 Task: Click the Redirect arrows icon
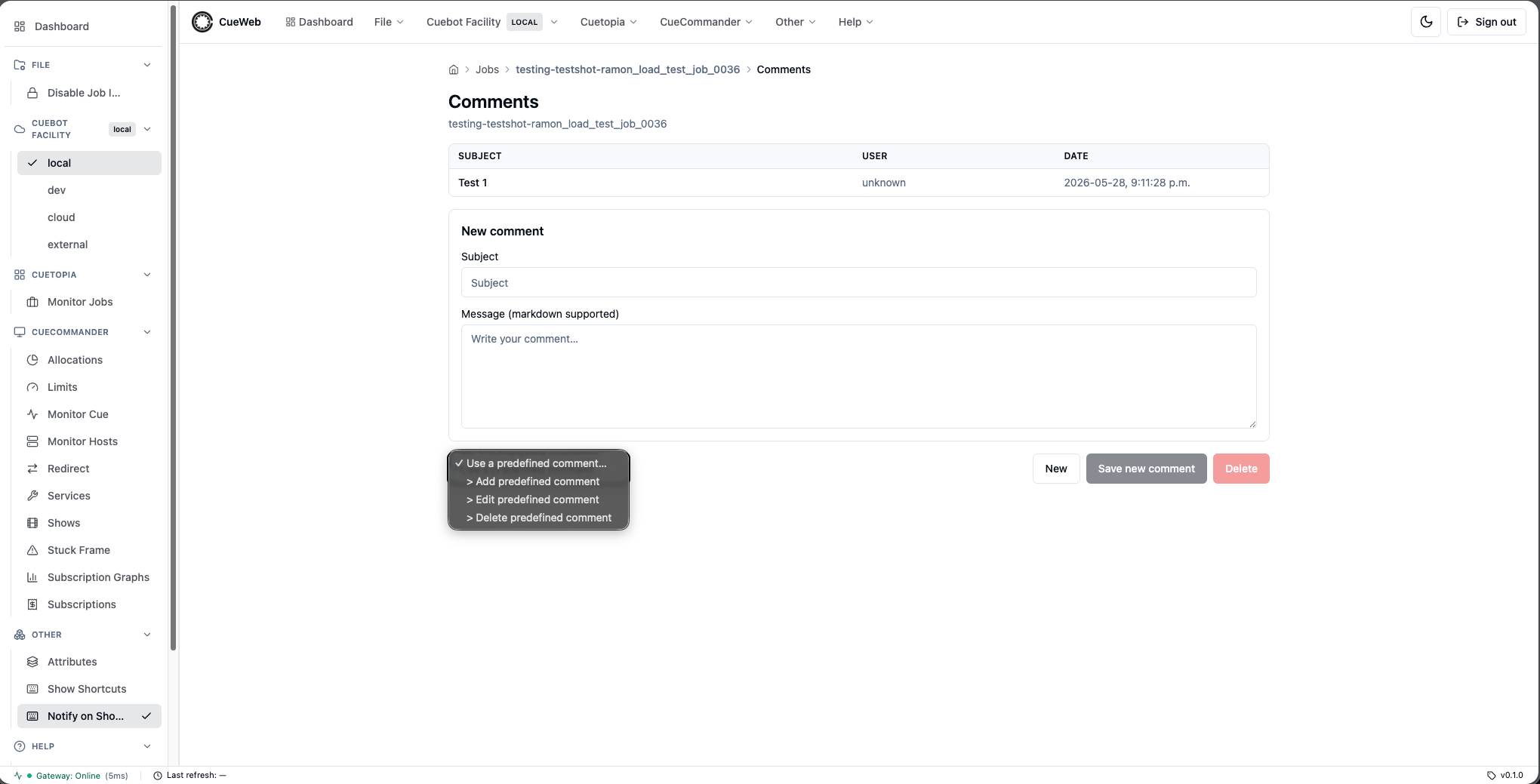click(32, 469)
